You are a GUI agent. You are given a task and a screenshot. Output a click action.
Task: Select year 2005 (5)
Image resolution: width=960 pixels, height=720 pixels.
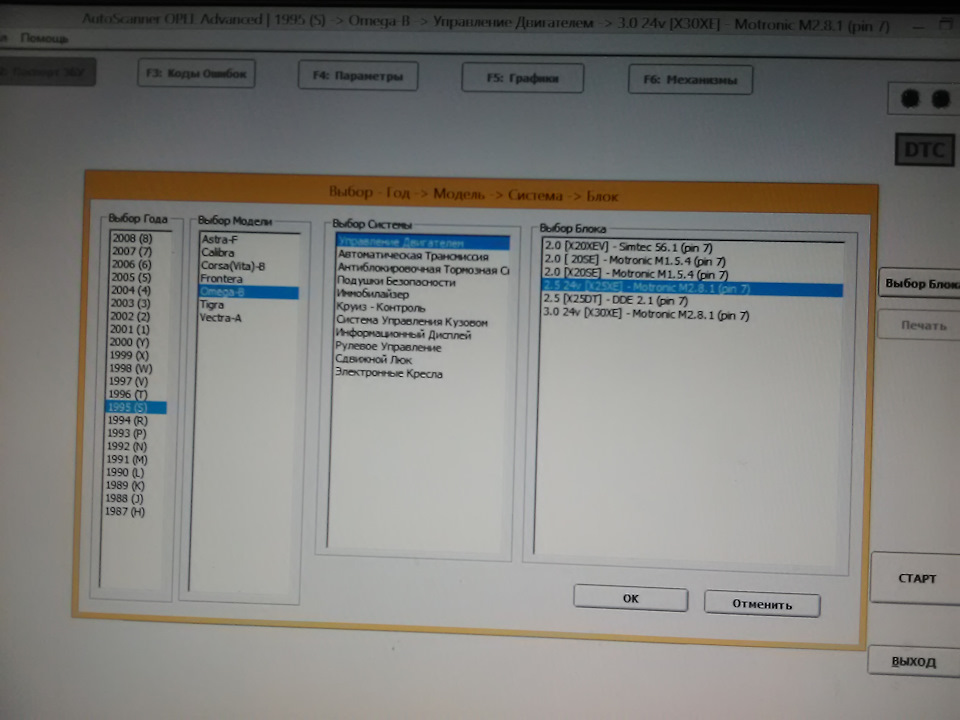point(130,277)
